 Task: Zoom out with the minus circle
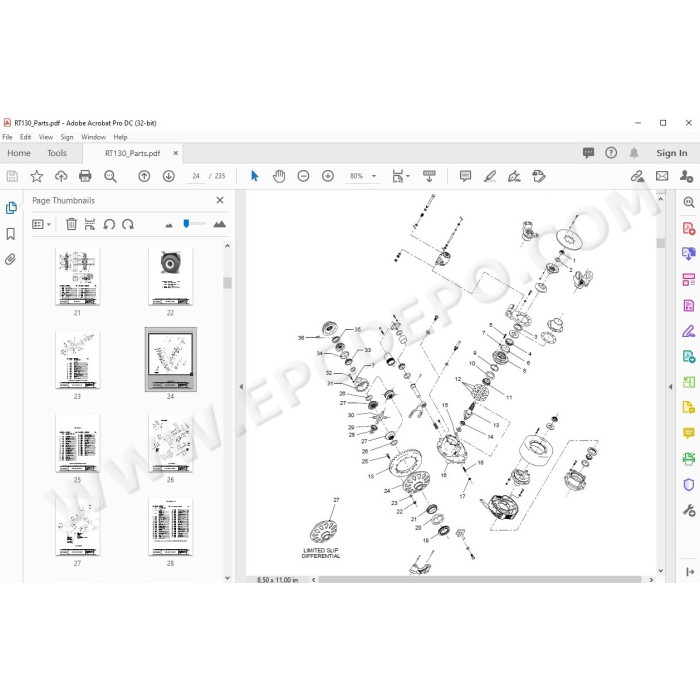(x=303, y=176)
